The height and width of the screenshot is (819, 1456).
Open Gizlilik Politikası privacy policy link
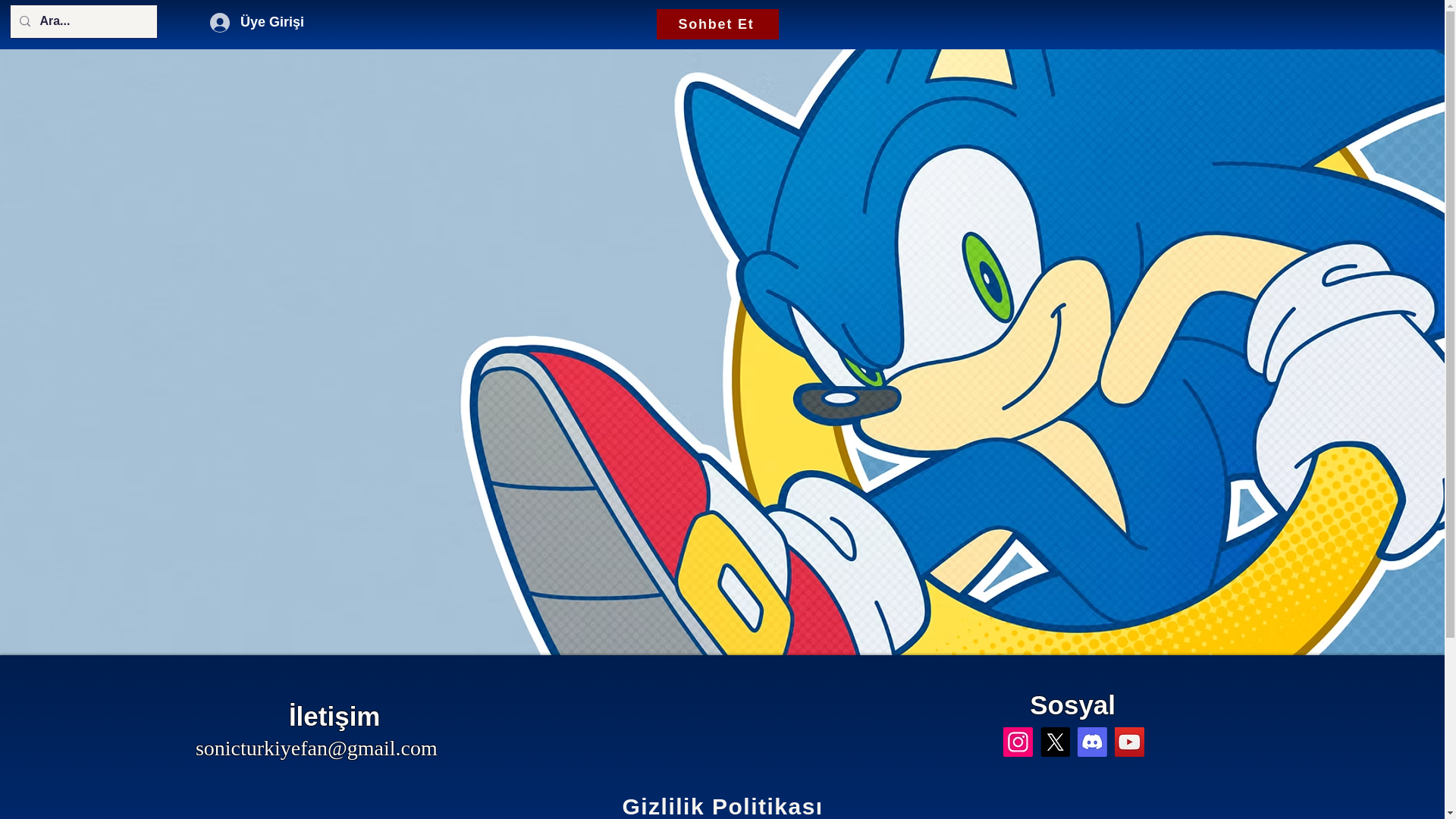(722, 806)
